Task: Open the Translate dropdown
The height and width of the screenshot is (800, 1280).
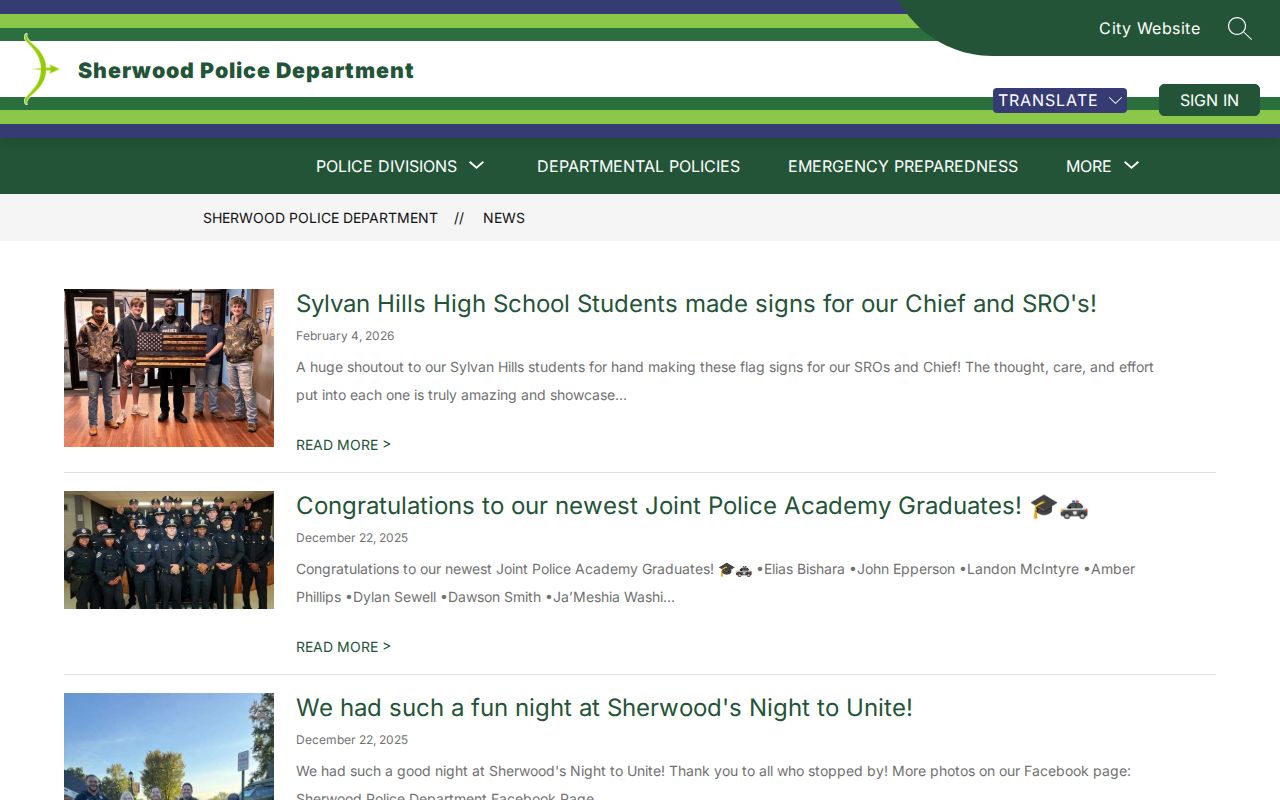Action: tap(1060, 100)
